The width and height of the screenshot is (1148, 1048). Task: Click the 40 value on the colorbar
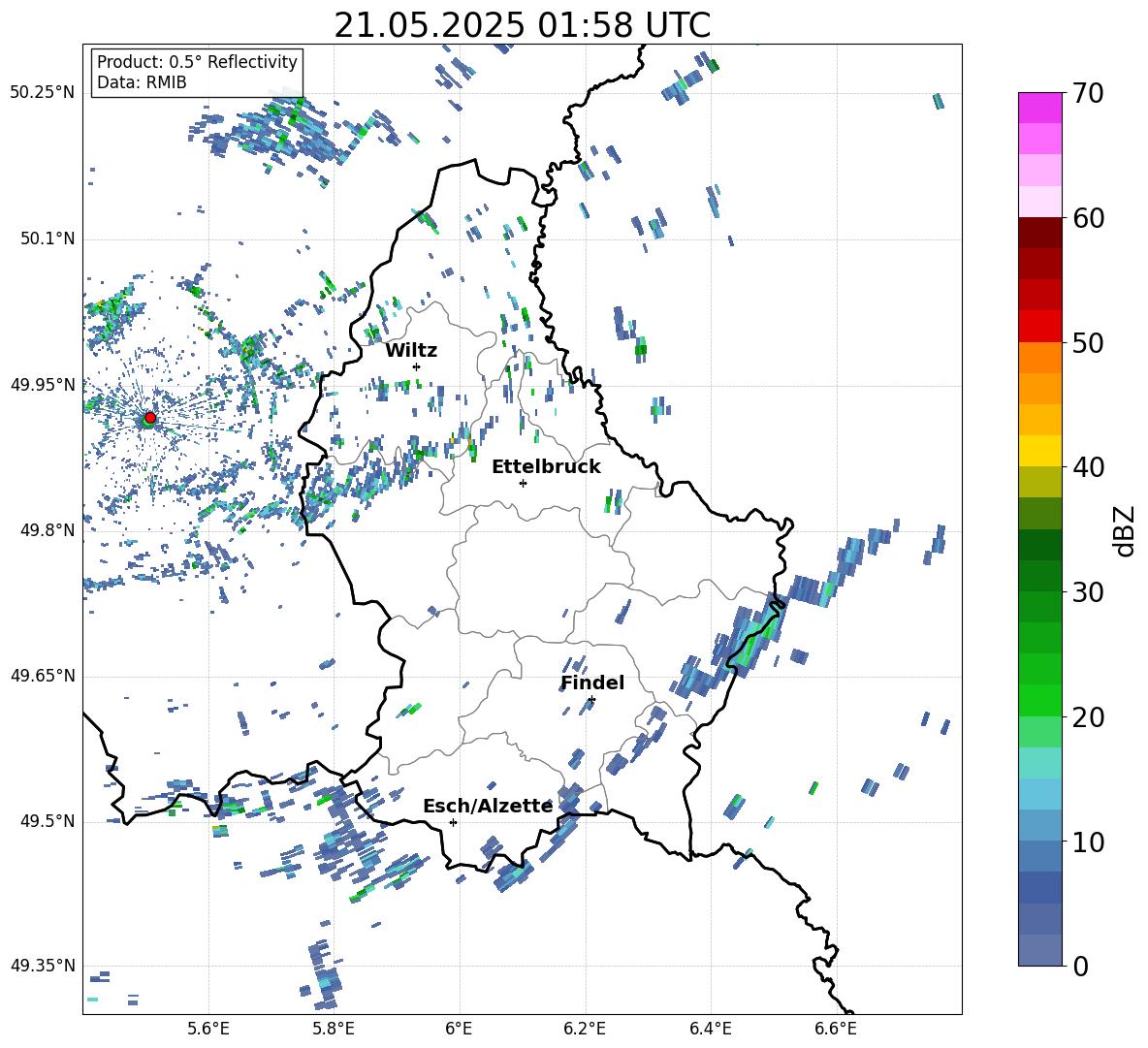pos(1088,467)
